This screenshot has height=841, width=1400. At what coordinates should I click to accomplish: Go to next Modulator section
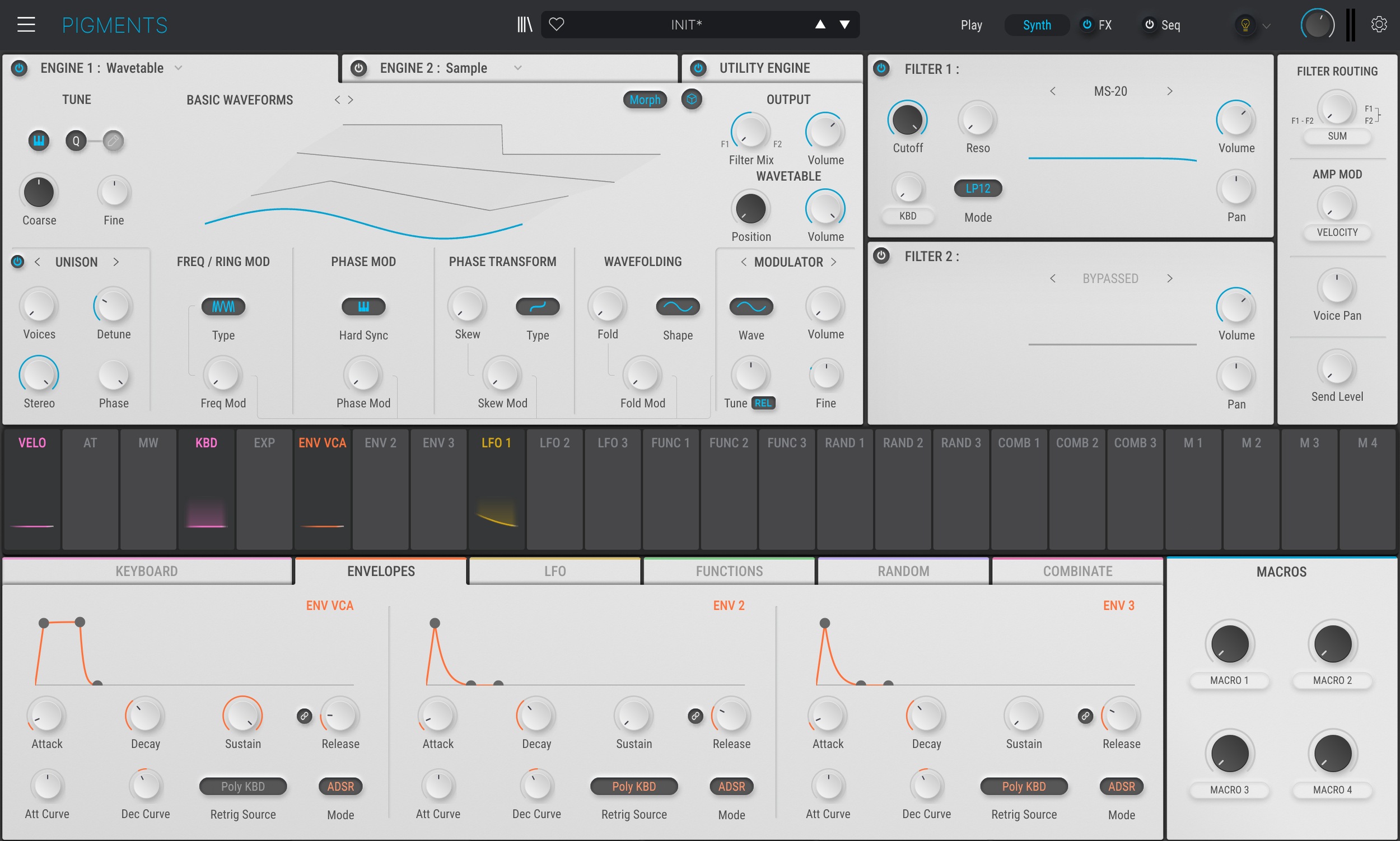tap(834, 262)
